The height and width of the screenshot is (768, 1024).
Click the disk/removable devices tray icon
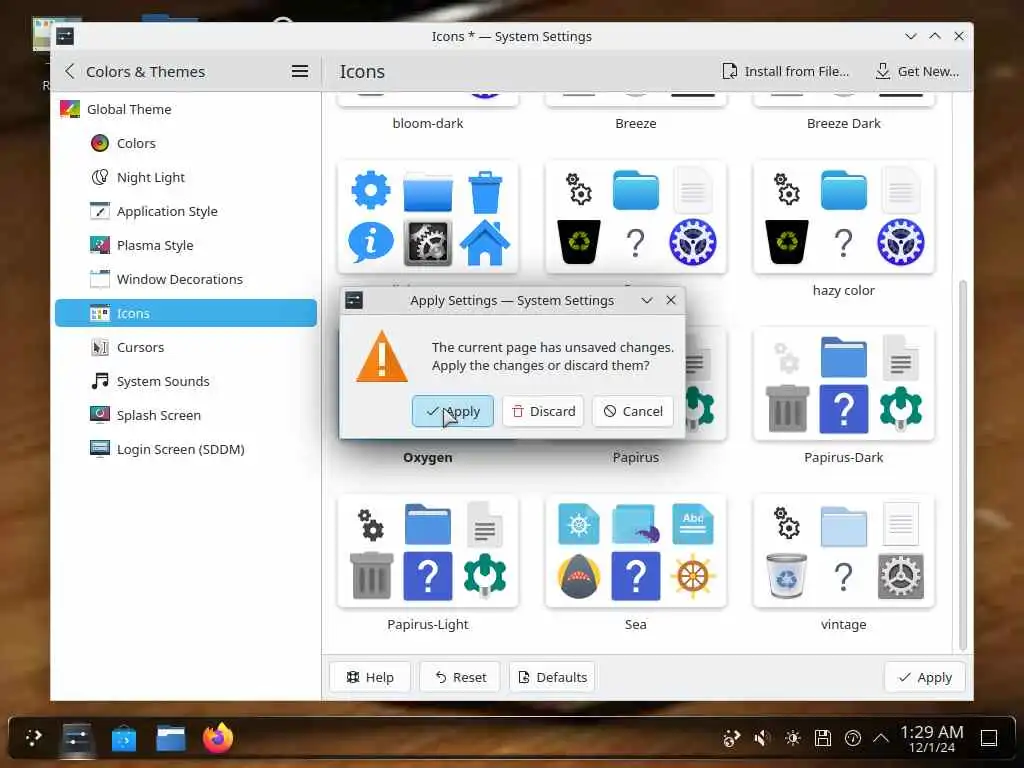pyautogui.click(x=823, y=739)
